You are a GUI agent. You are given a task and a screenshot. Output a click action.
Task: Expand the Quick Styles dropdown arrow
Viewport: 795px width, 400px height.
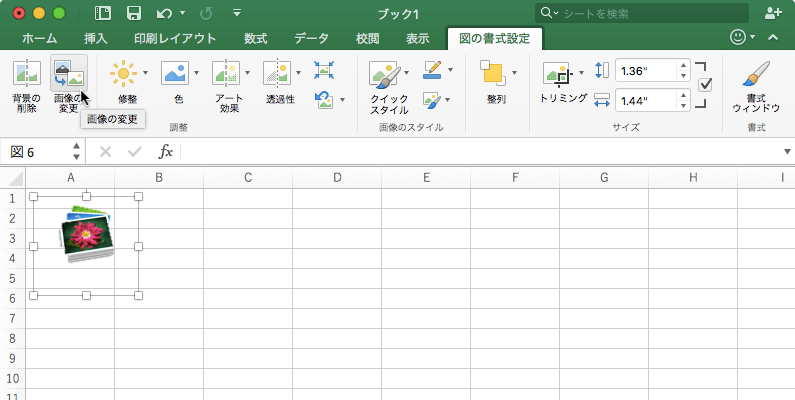pyautogui.click(x=407, y=73)
